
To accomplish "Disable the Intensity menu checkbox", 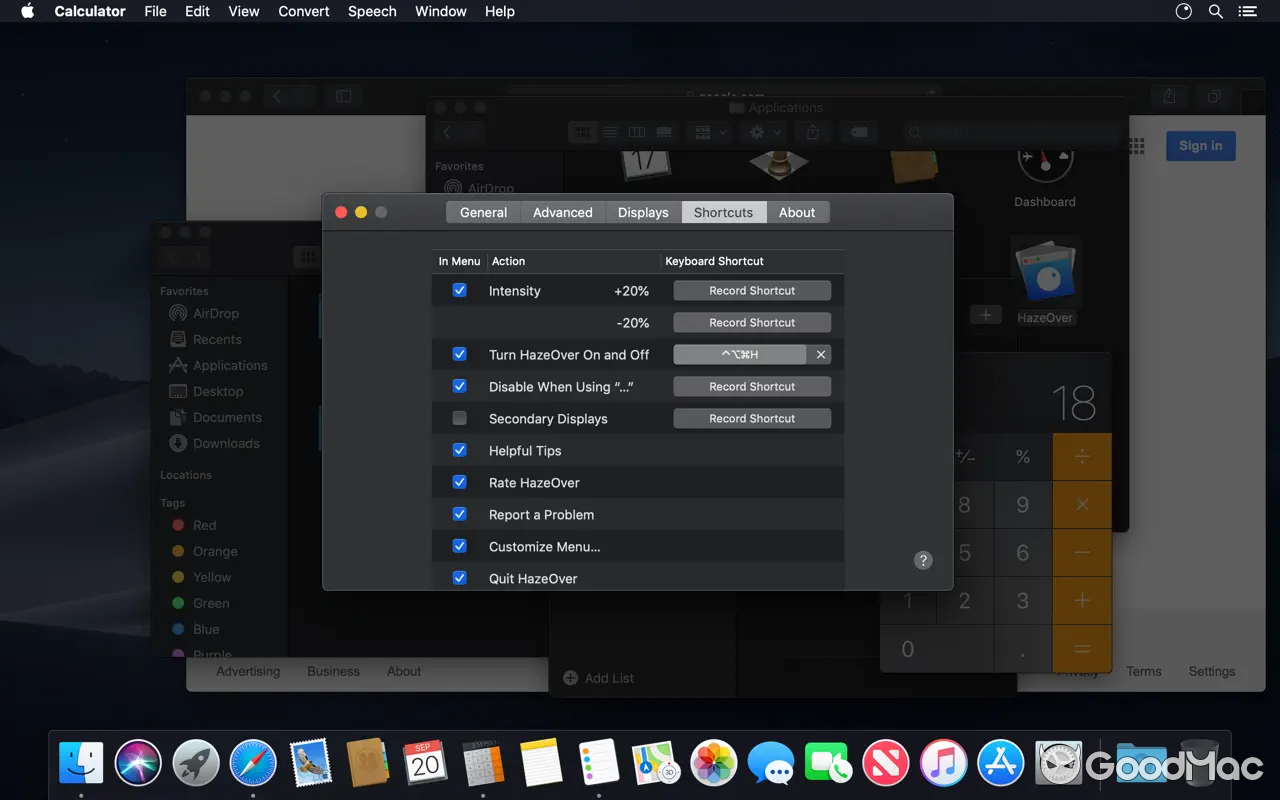I will click(x=459, y=290).
